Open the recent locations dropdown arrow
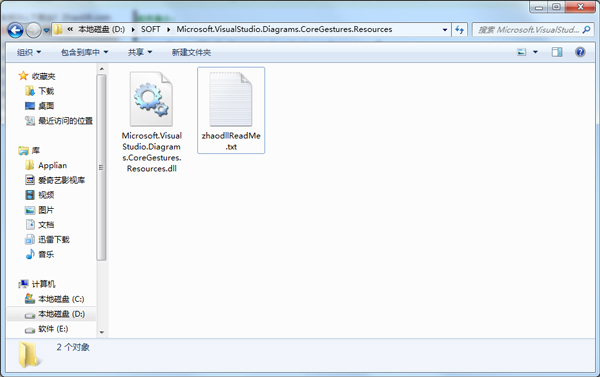Viewport: 600px width, 377px height. pos(46,30)
